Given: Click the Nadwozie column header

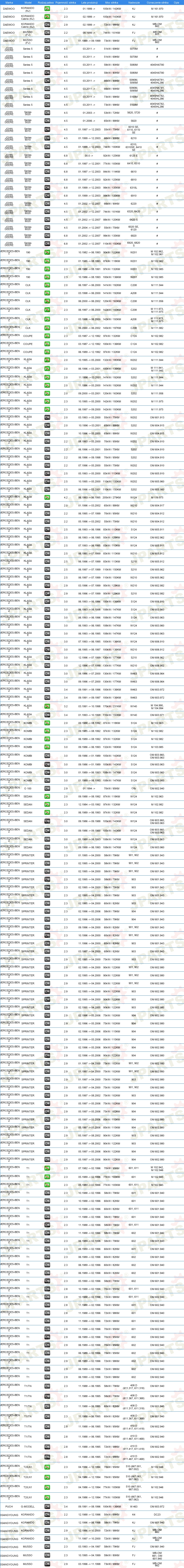Looking at the screenshot, I should point(134,2).
